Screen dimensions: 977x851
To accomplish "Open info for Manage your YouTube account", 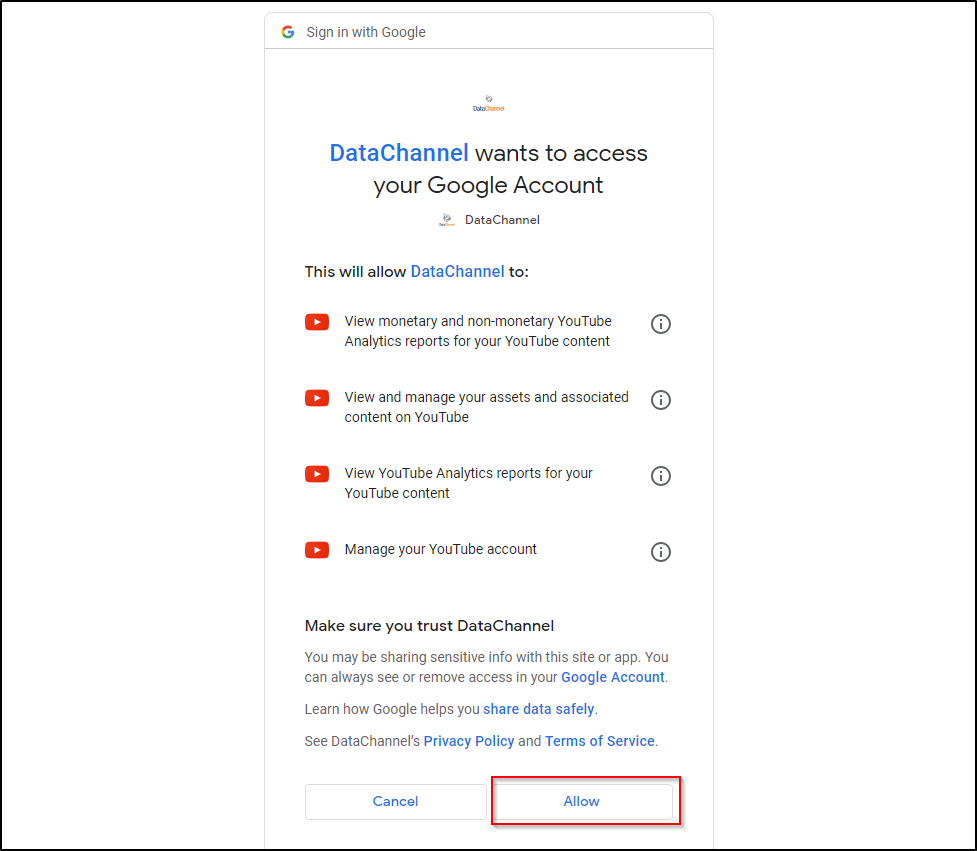I will [x=660, y=552].
